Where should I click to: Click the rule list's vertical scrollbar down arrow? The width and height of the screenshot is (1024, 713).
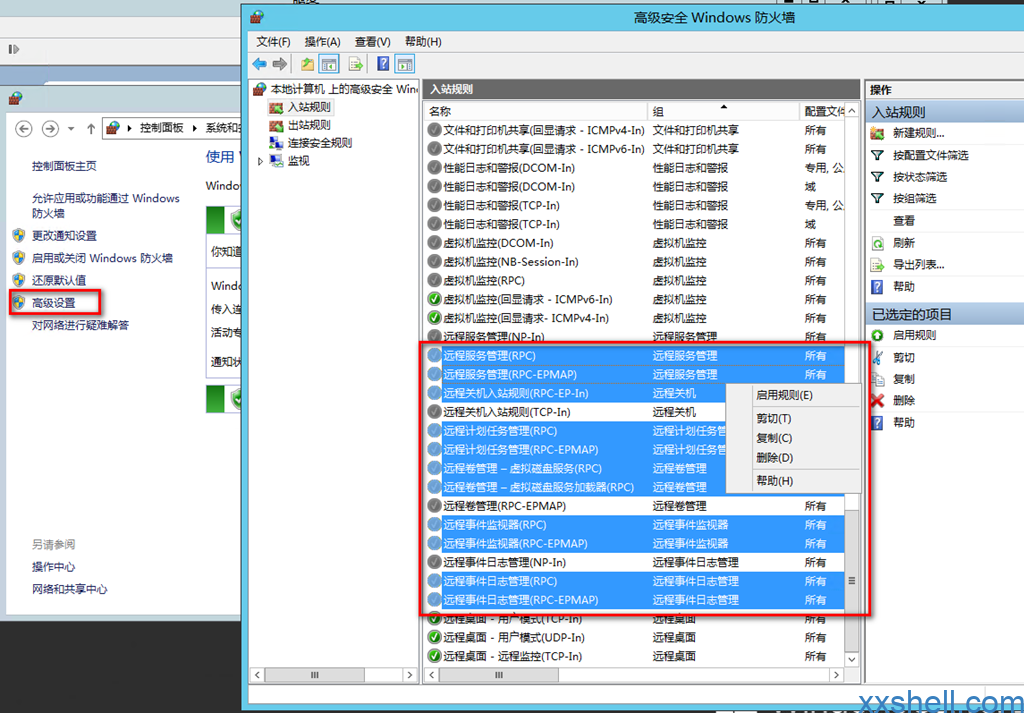[852, 659]
